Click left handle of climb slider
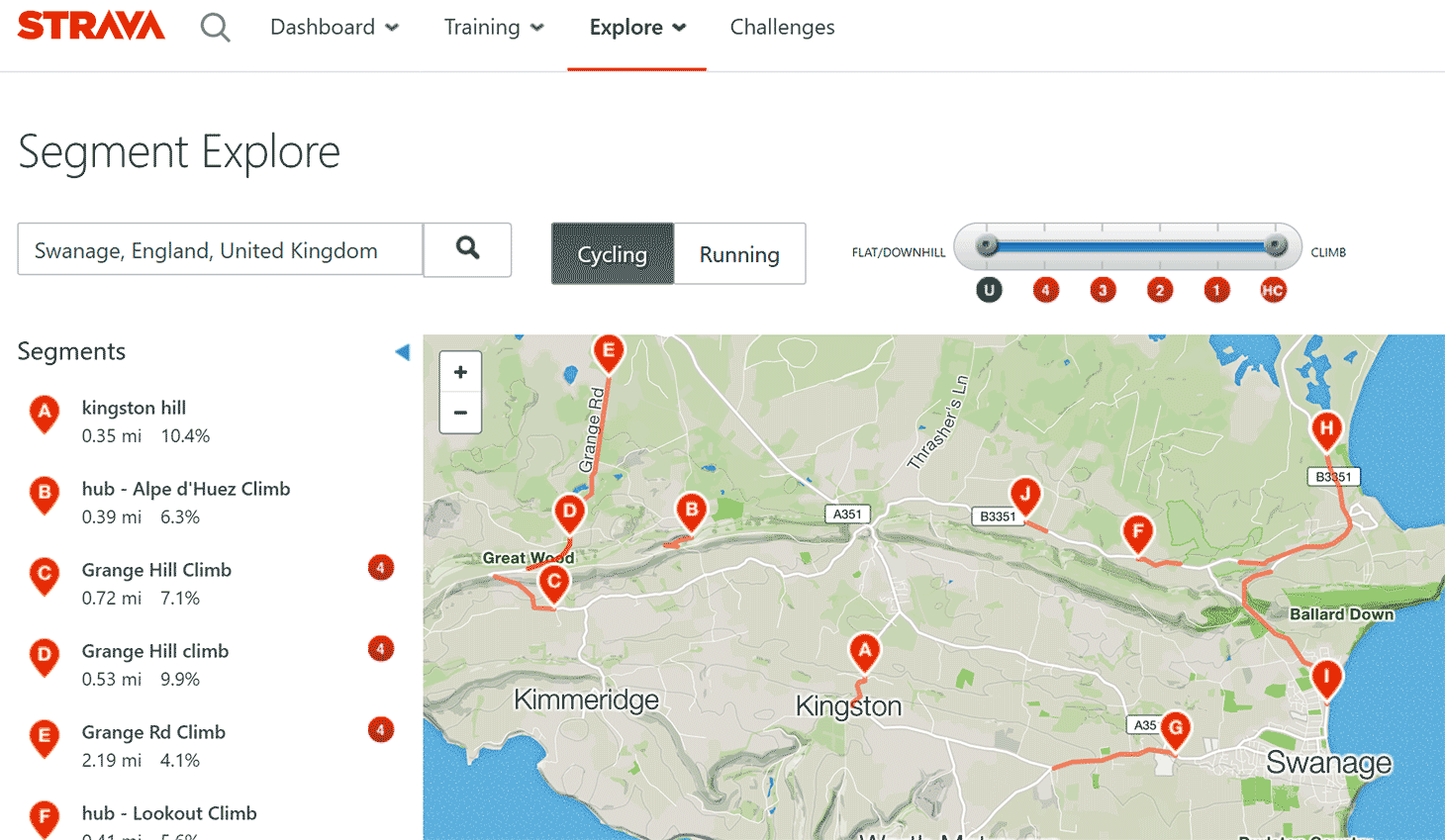The image size is (1445, 840). tap(986, 245)
